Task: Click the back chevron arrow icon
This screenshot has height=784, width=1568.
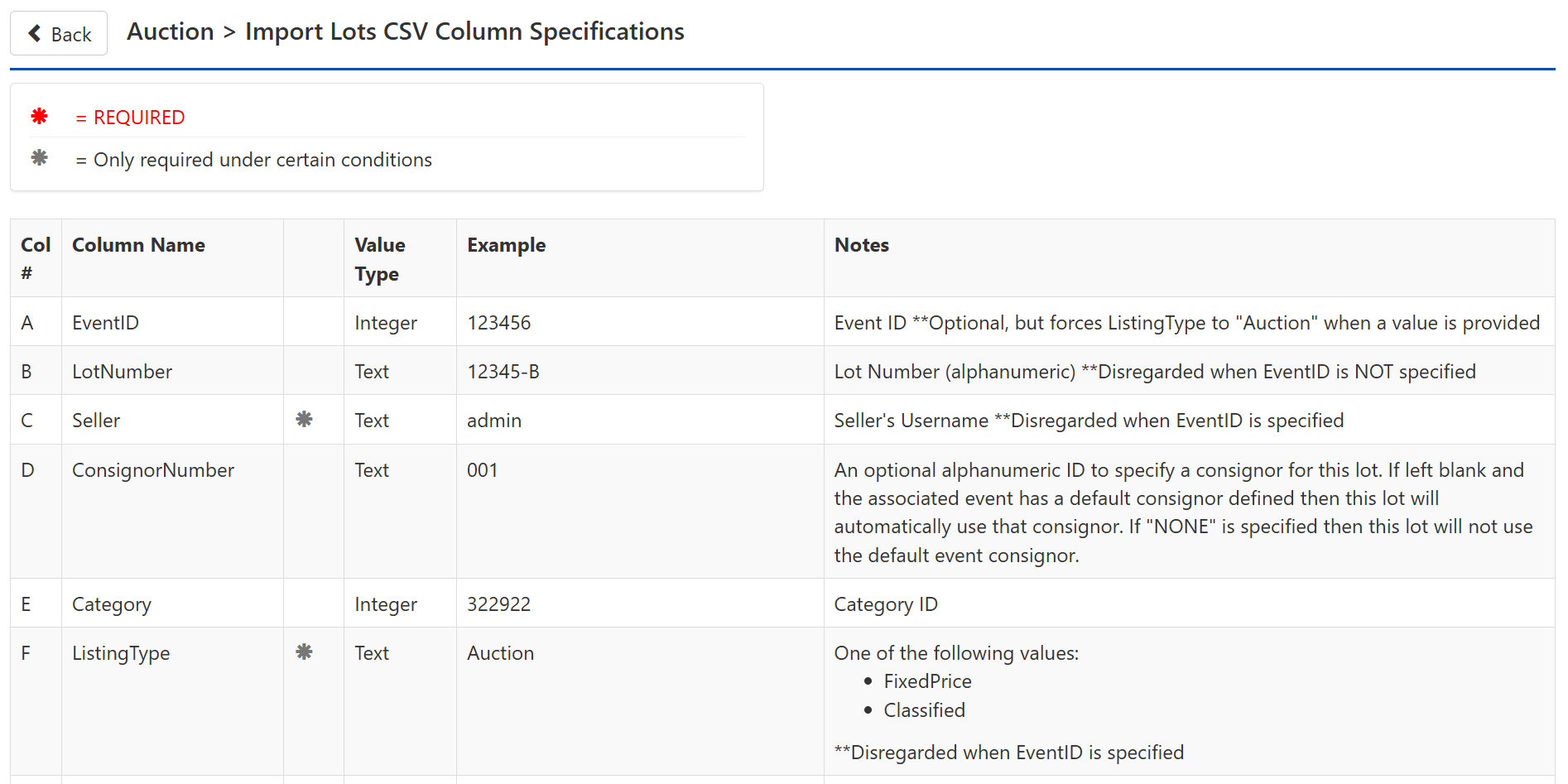Action: point(35,33)
